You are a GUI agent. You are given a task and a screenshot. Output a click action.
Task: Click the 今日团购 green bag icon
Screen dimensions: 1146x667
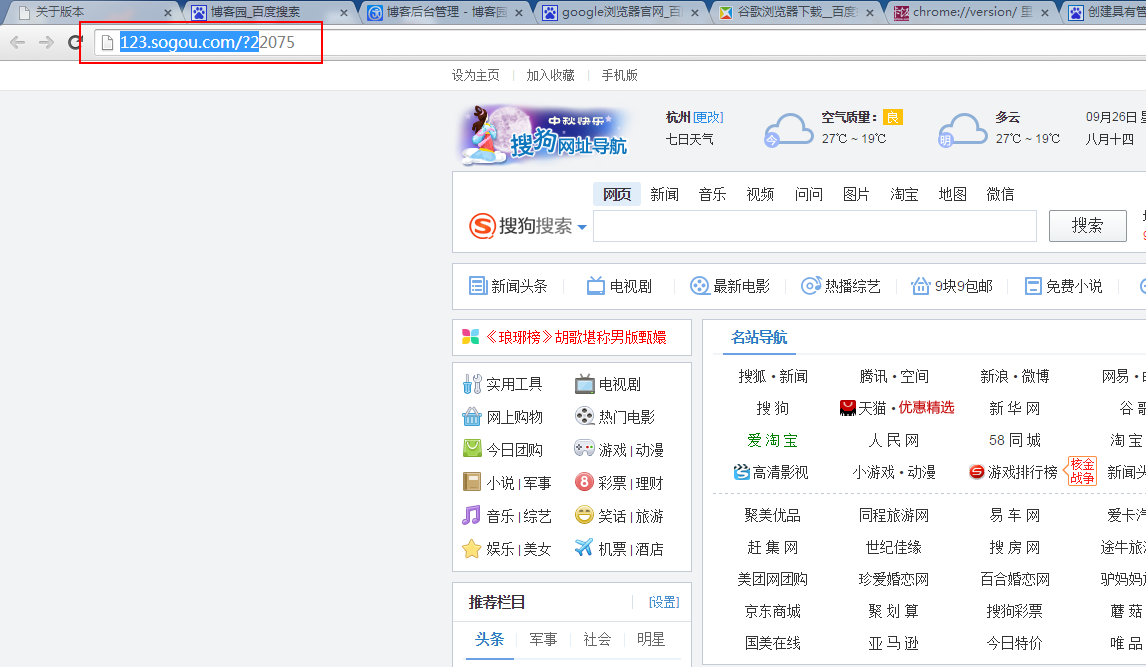[x=472, y=449]
